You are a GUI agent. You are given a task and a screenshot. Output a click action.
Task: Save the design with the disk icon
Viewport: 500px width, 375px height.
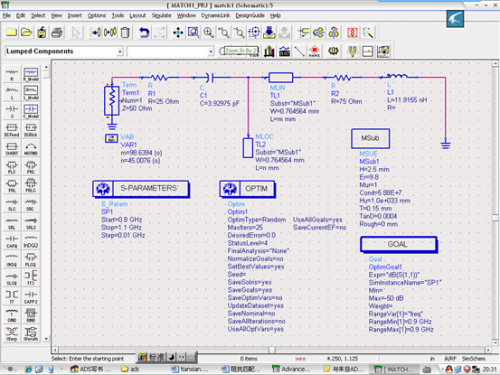pos(42,32)
